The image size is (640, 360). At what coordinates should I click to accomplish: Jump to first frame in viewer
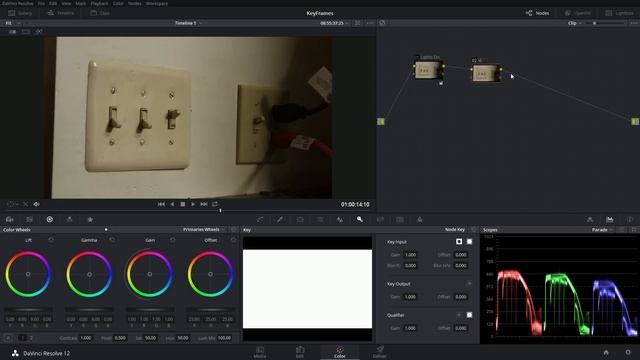point(161,204)
